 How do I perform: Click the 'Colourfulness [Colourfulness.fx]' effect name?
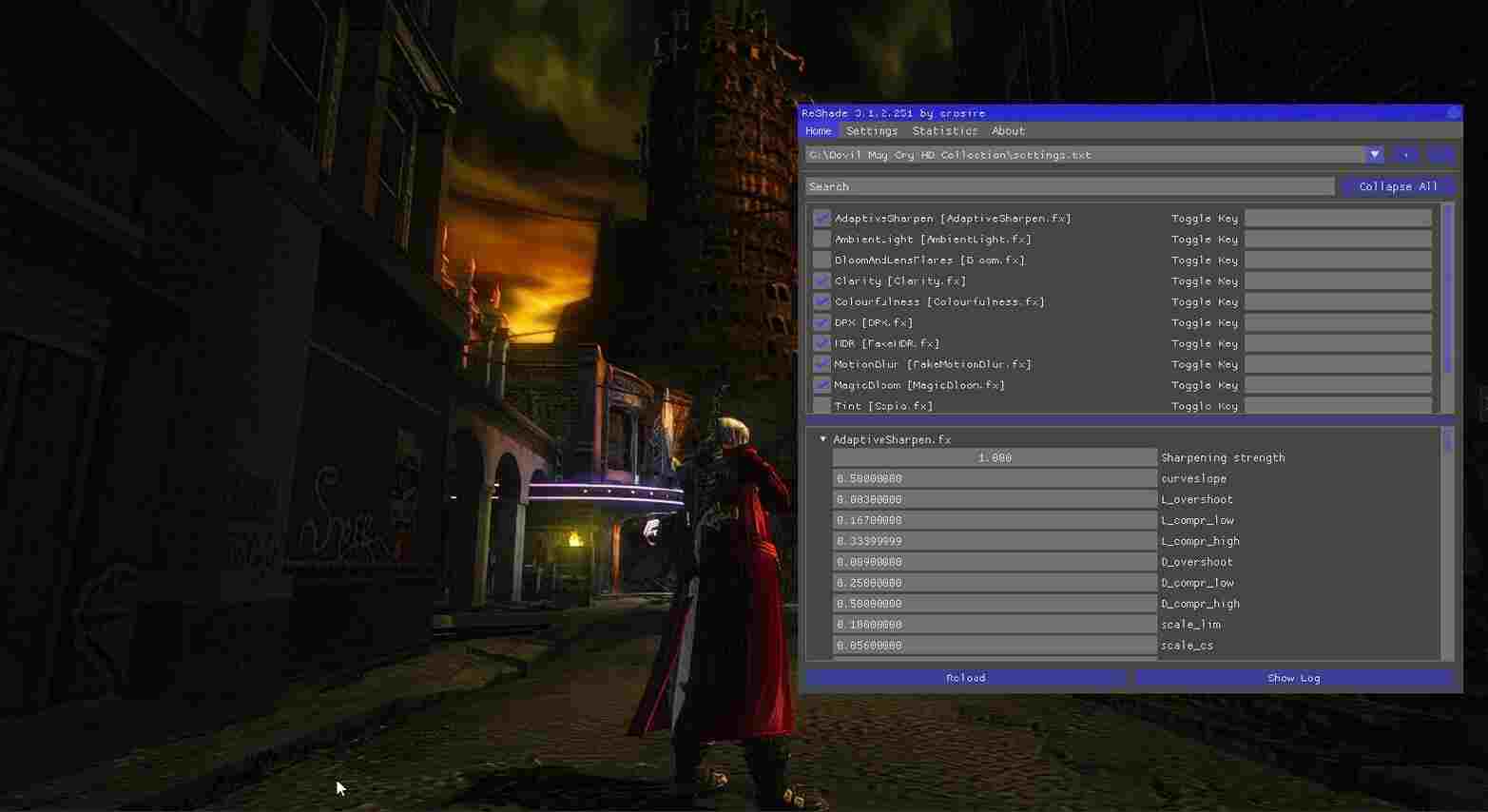pyautogui.click(x=939, y=302)
